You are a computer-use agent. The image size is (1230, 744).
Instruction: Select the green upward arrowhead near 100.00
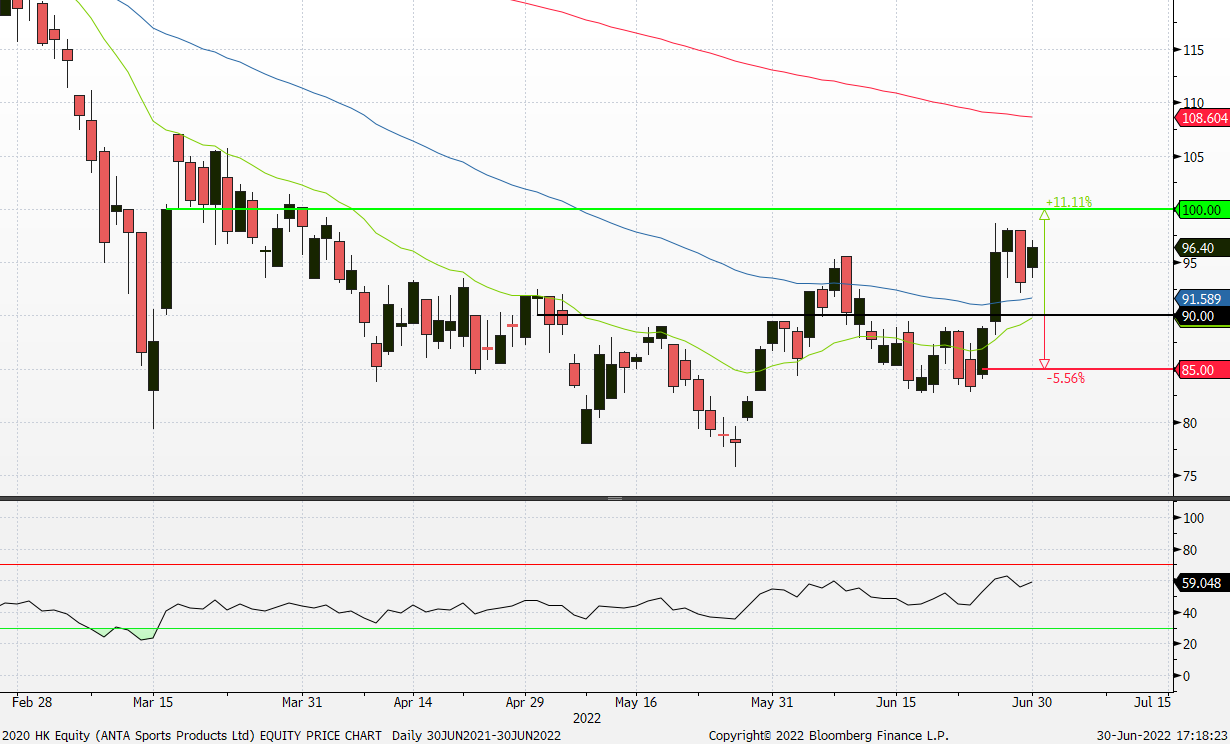[1045, 213]
